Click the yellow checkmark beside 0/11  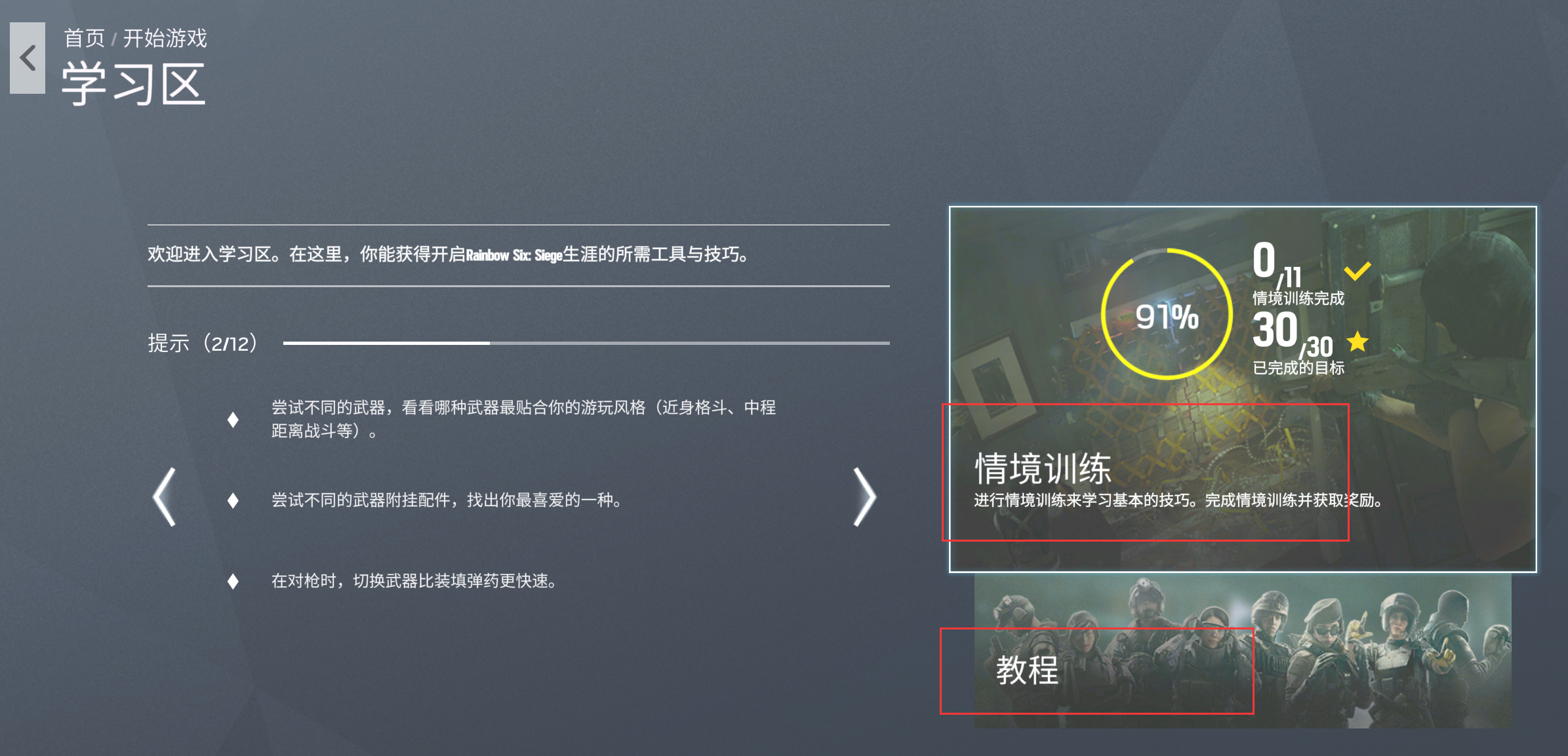coord(1357,270)
